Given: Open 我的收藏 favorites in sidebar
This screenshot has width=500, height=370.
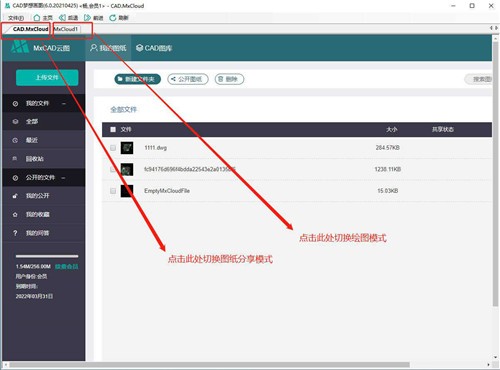Looking at the screenshot, I should point(43,214).
